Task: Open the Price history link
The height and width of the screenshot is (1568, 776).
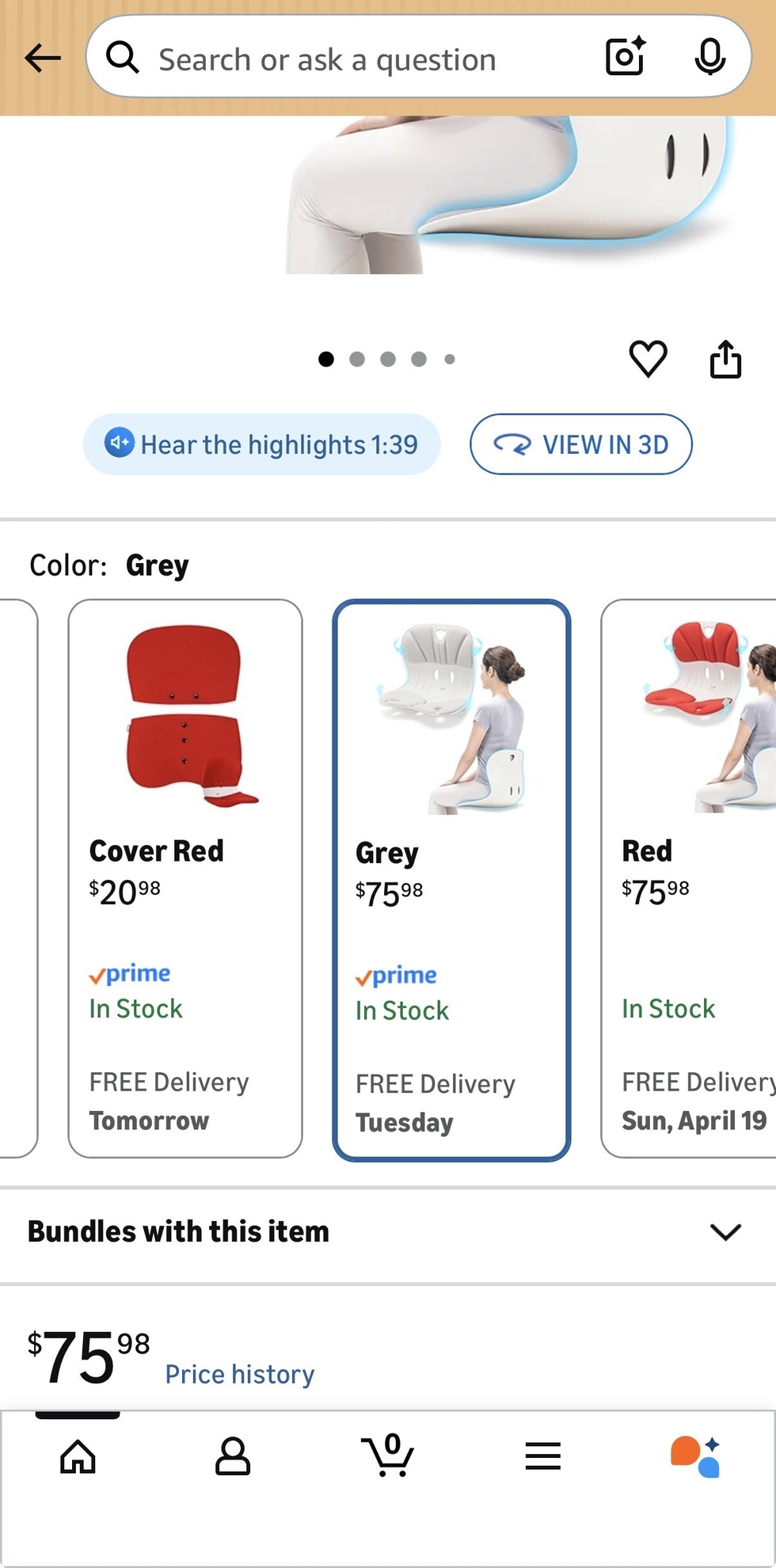Action: (x=239, y=1374)
